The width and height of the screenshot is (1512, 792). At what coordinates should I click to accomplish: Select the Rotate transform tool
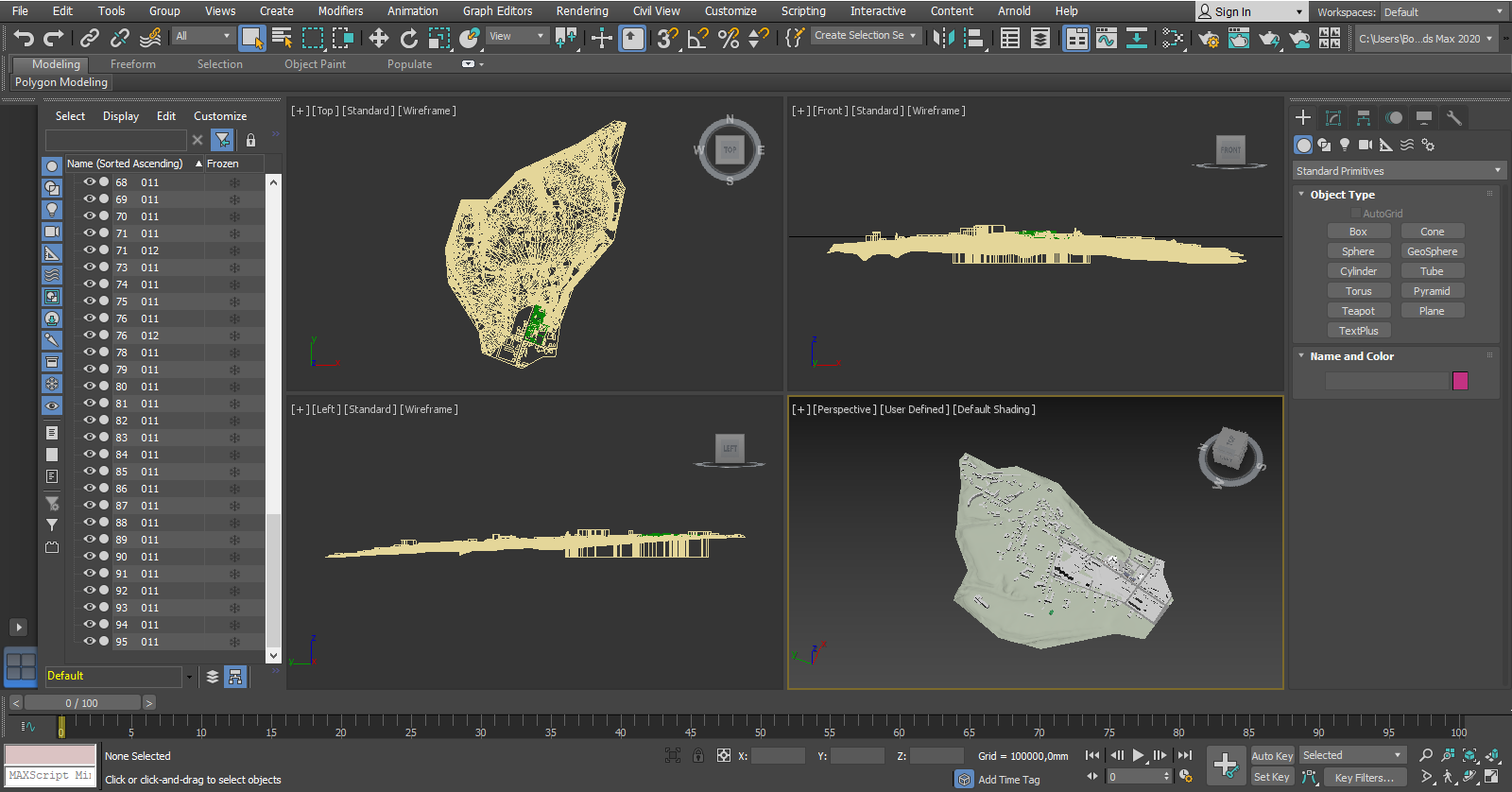click(408, 38)
